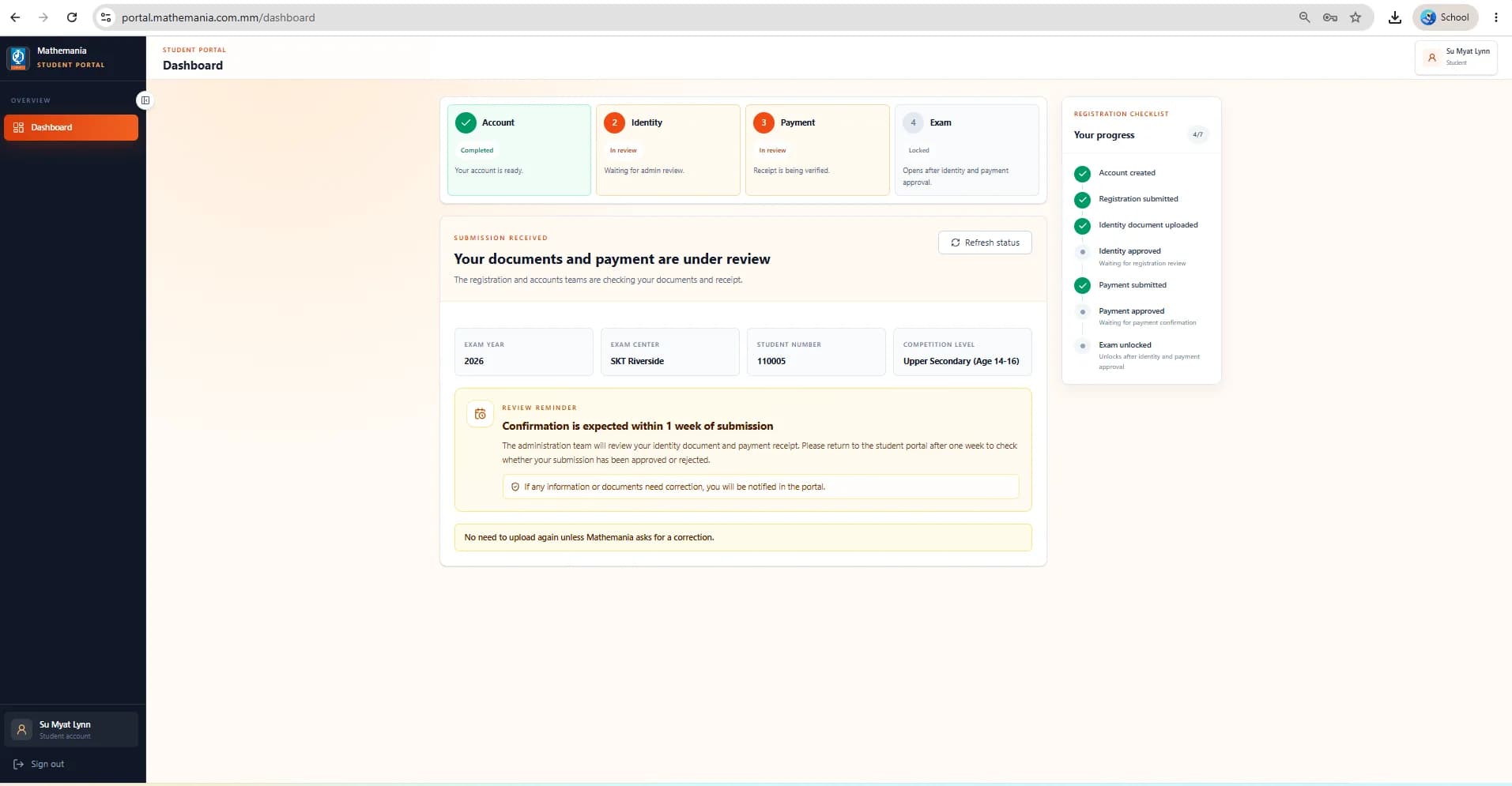This screenshot has width=1512, height=786.
Task: Click the Account created checkmark
Action: pyautogui.click(x=1082, y=174)
